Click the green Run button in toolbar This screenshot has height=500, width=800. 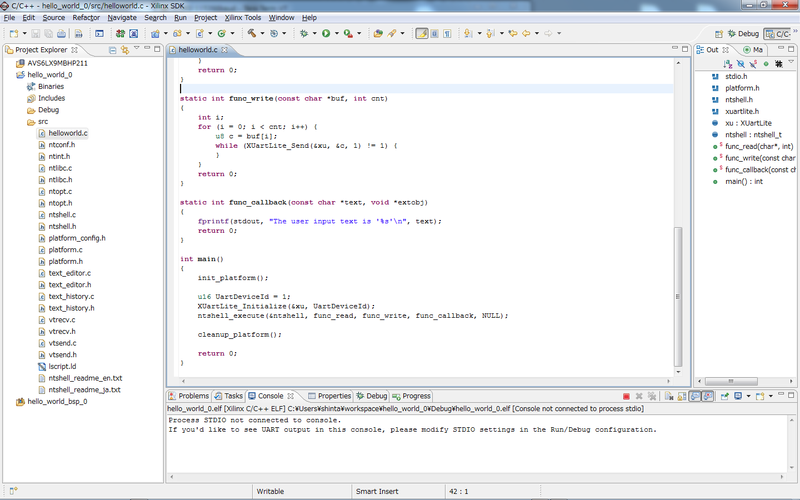point(325,33)
